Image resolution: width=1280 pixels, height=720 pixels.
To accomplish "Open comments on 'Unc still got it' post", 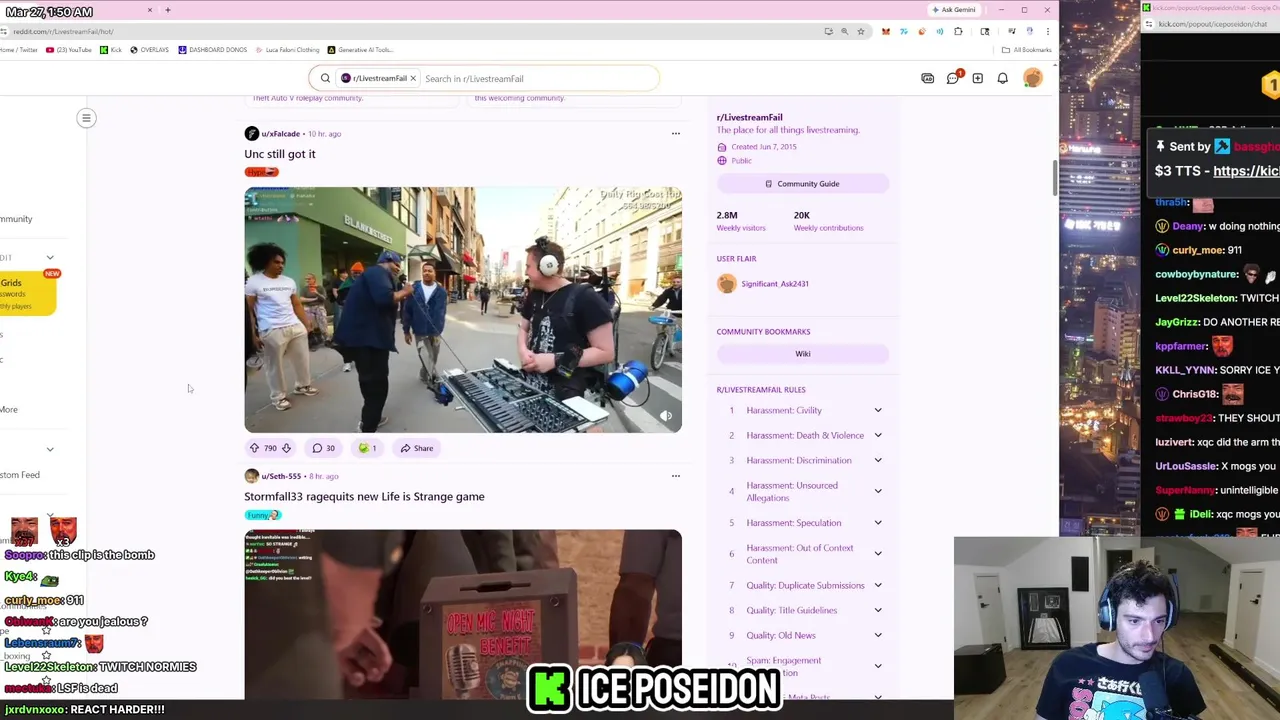I will (323, 448).
